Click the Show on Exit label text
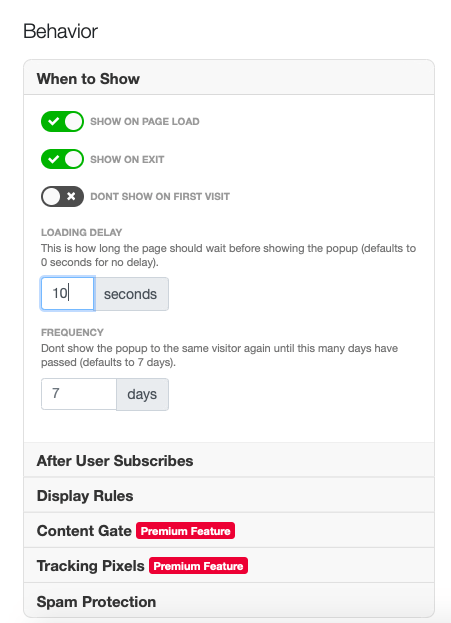 (x=127, y=159)
